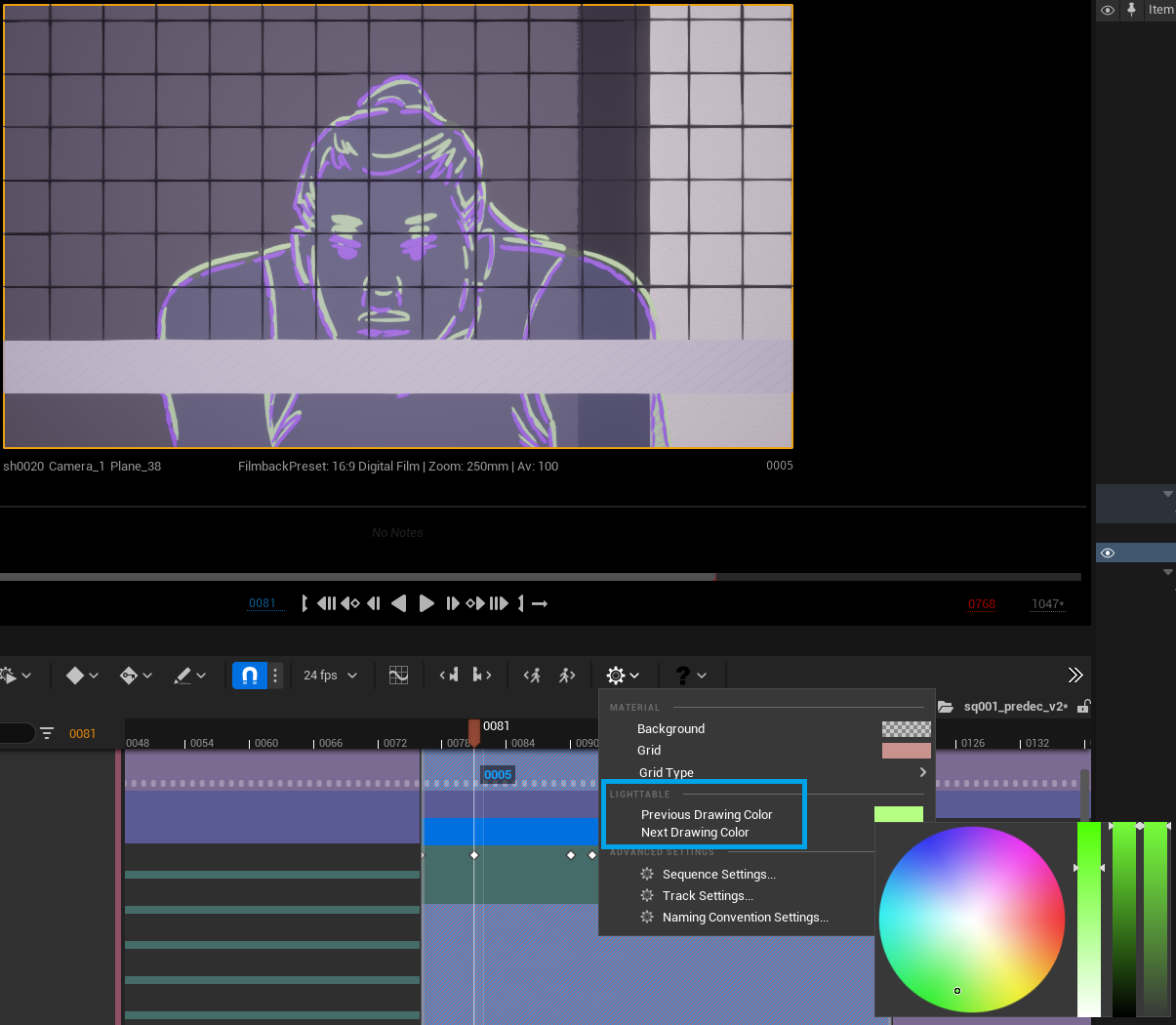Image resolution: width=1176 pixels, height=1025 pixels.
Task: Set playback range start bracket
Action: [x=304, y=603]
